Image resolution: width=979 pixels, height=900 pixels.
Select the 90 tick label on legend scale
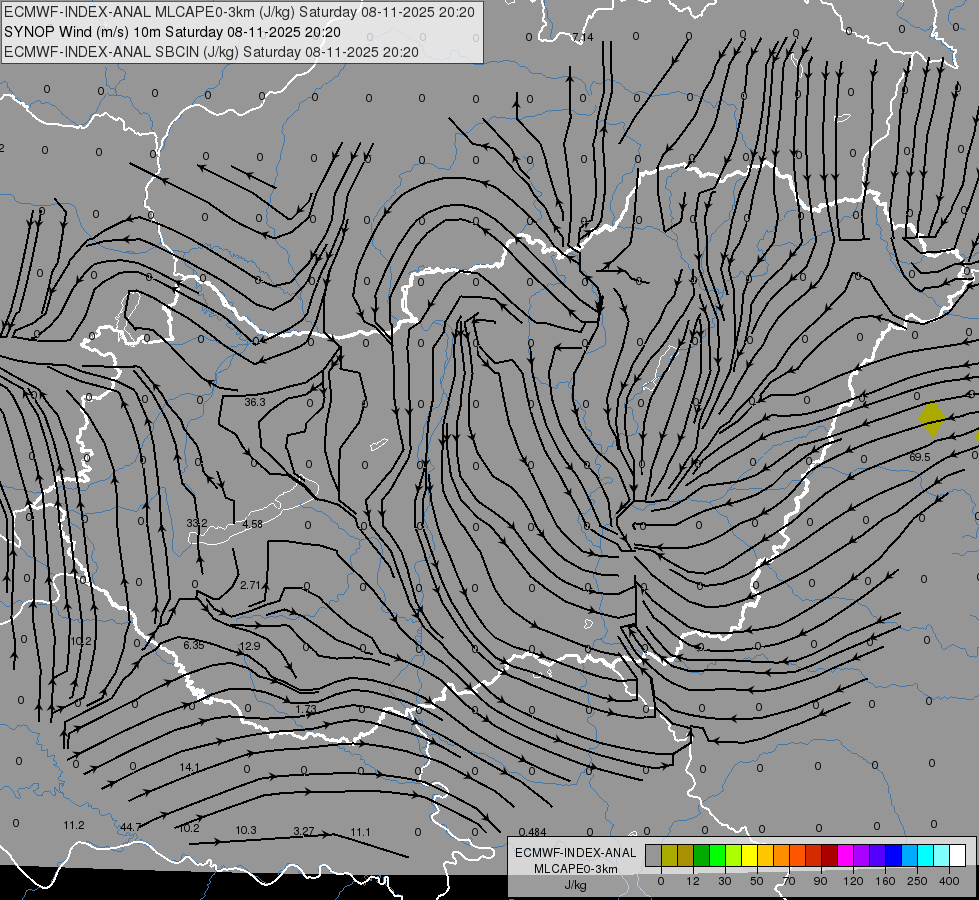point(820,881)
